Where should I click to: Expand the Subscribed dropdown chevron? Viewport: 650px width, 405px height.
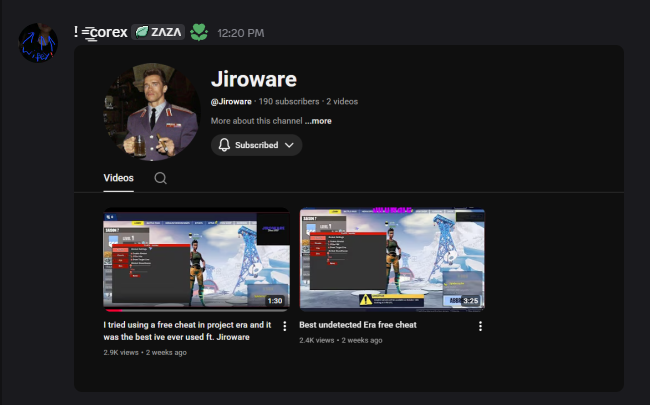click(x=290, y=145)
